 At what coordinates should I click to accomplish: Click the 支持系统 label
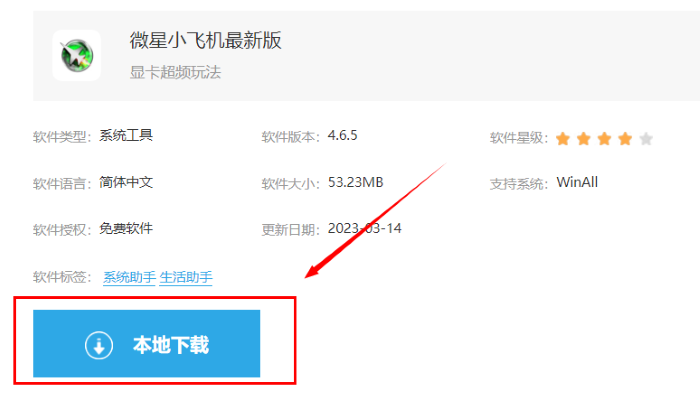(519, 184)
